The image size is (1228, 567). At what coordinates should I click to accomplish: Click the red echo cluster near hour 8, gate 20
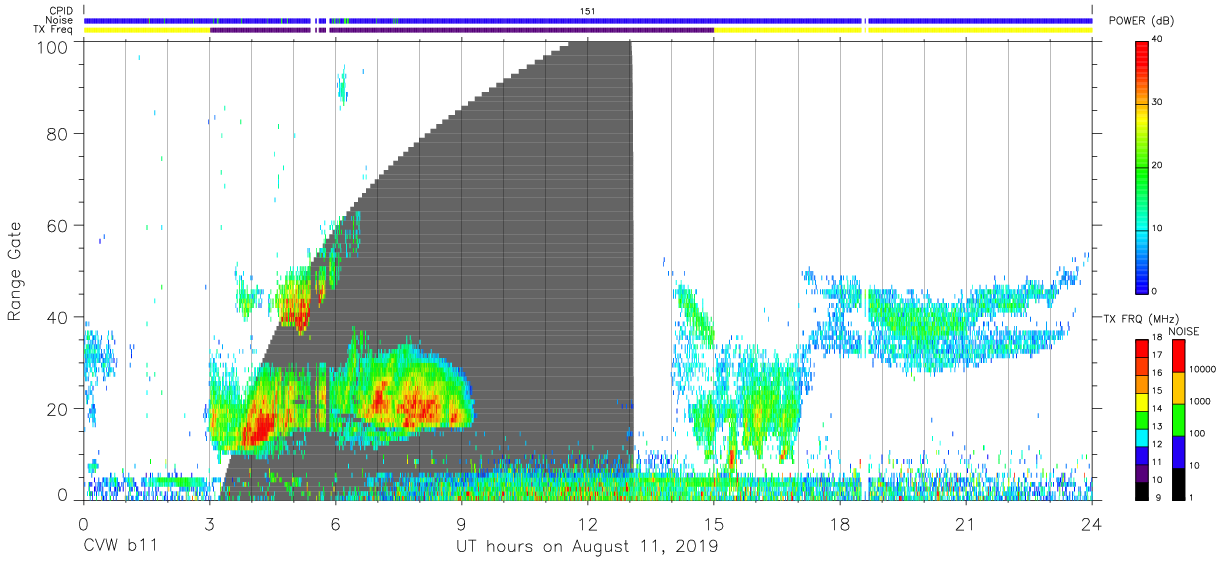tap(418, 406)
